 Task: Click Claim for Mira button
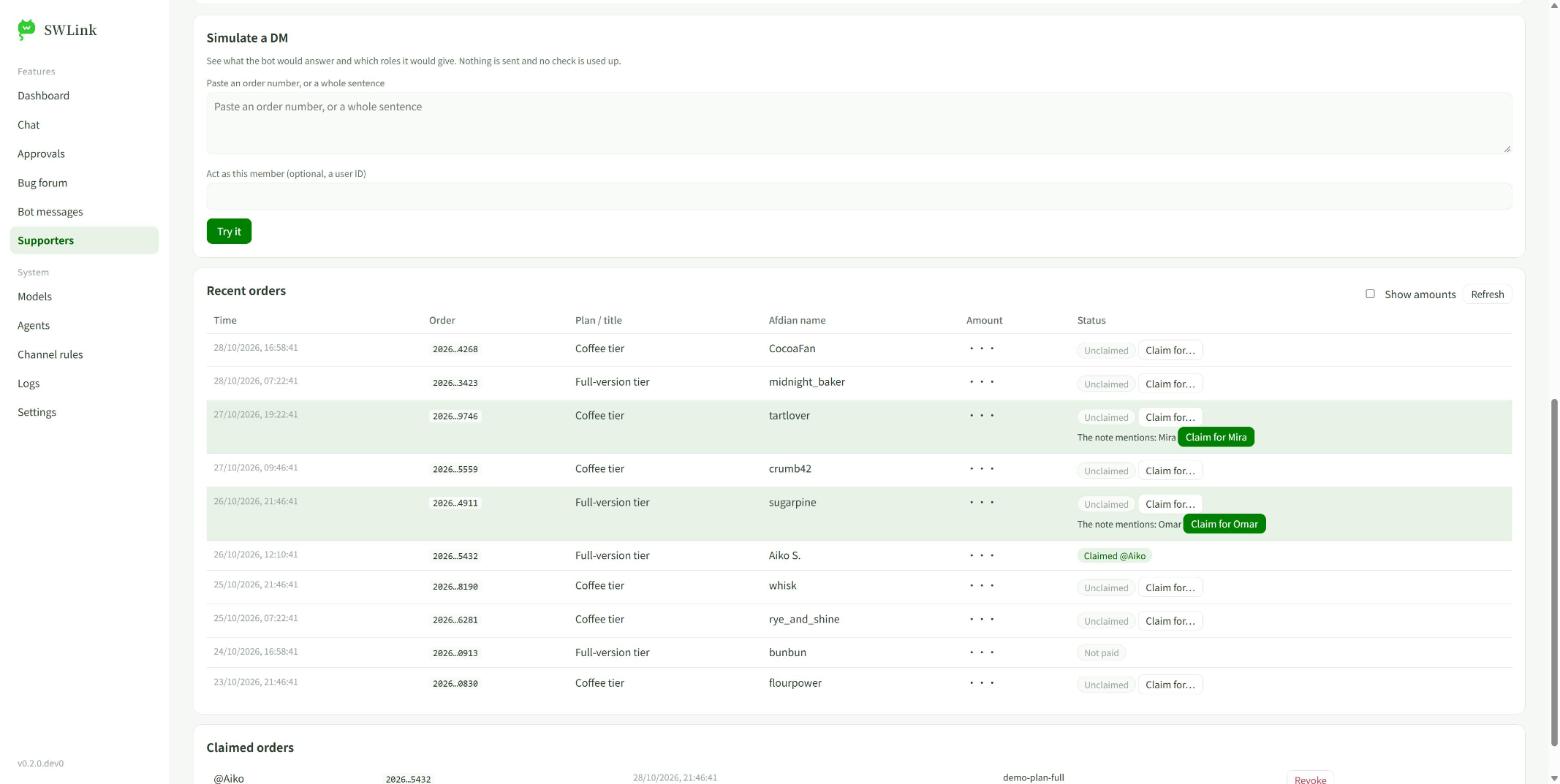[x=1216, y=437]
